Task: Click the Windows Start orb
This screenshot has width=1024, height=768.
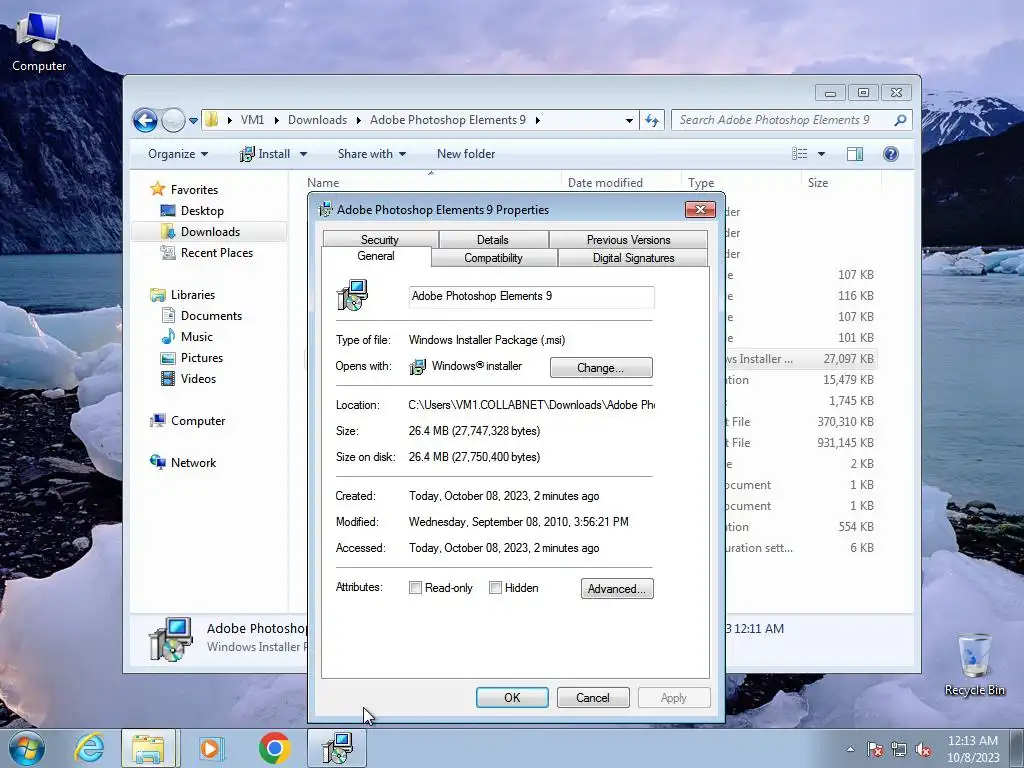Action: (26, 748)
